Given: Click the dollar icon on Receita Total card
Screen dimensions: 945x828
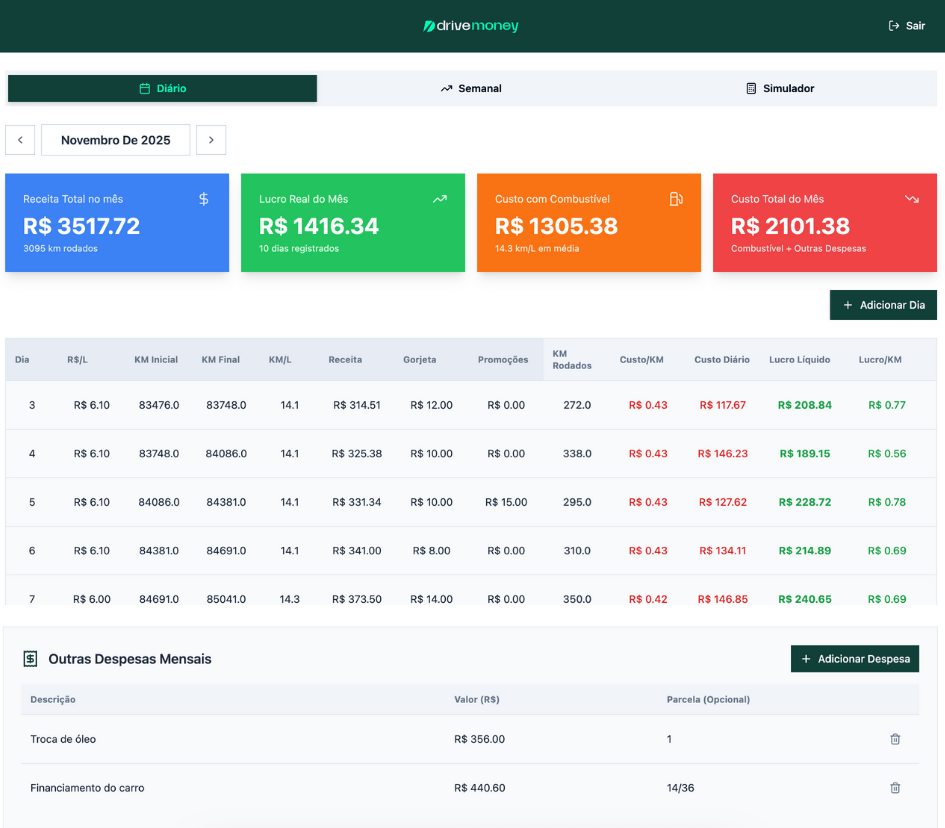Looking at the screenshot, I should pos(204,199).
